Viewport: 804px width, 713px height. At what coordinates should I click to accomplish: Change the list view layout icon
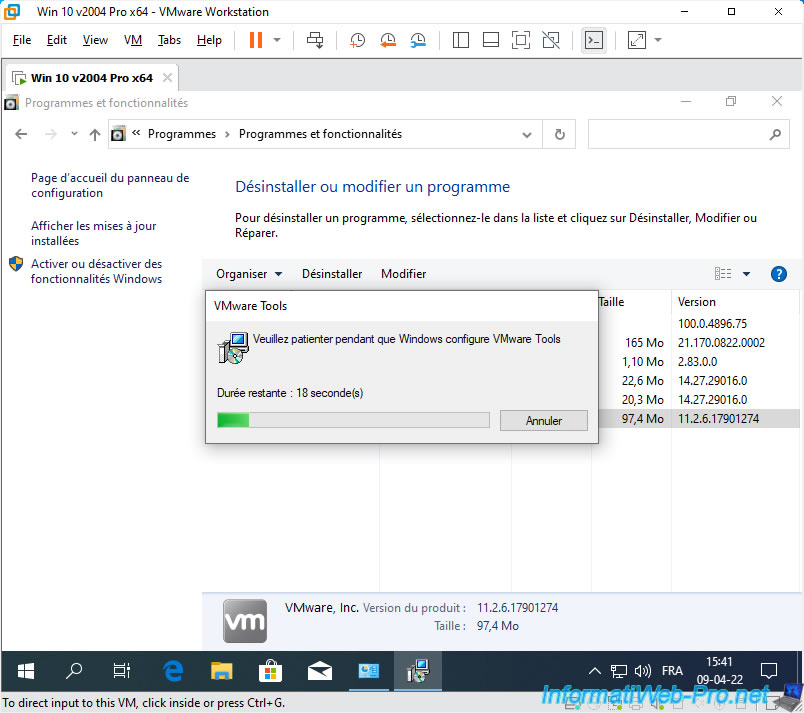tap(723, 274)
